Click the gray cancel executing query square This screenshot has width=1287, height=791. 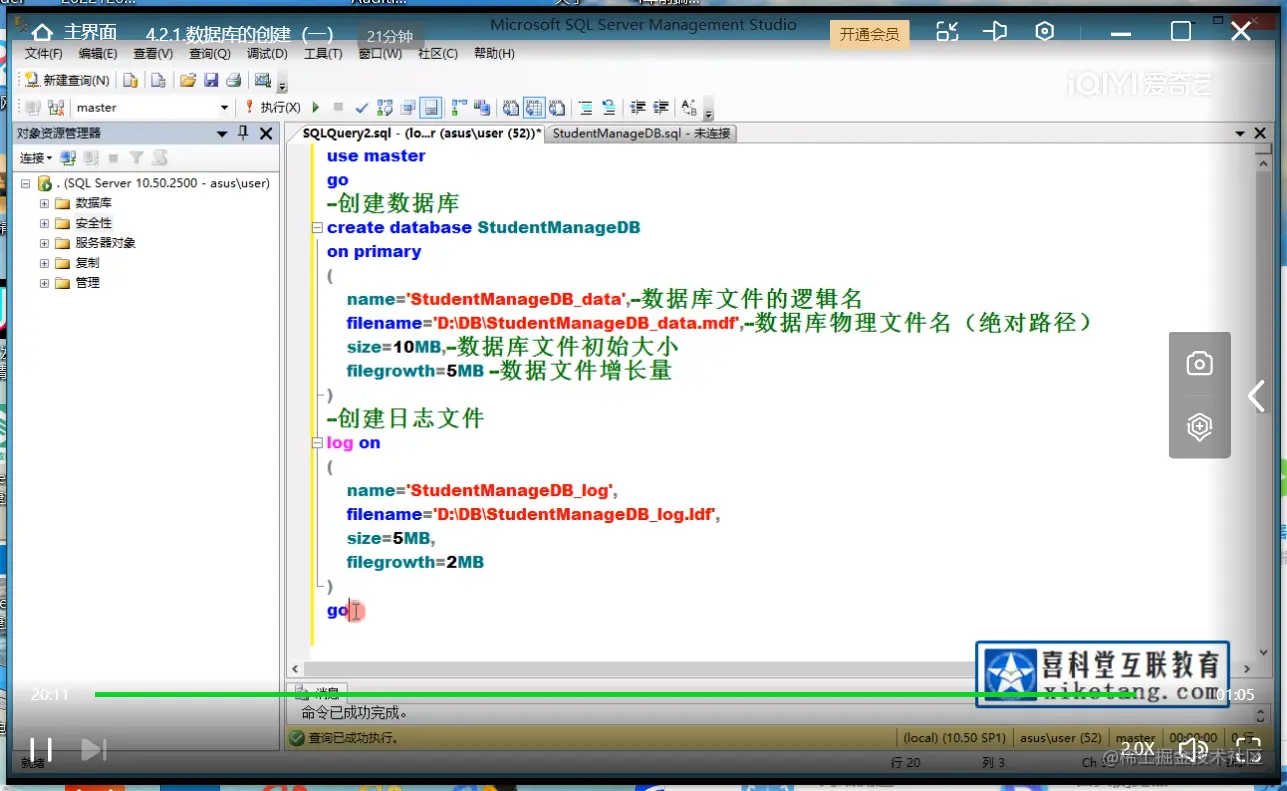(x=338, y=107)
